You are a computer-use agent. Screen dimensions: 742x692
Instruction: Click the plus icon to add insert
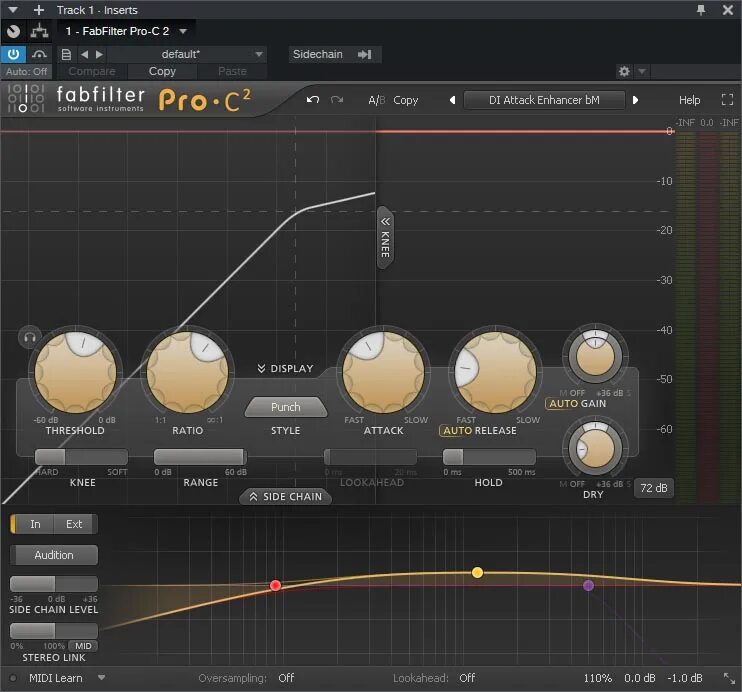(x=39, y=10)
